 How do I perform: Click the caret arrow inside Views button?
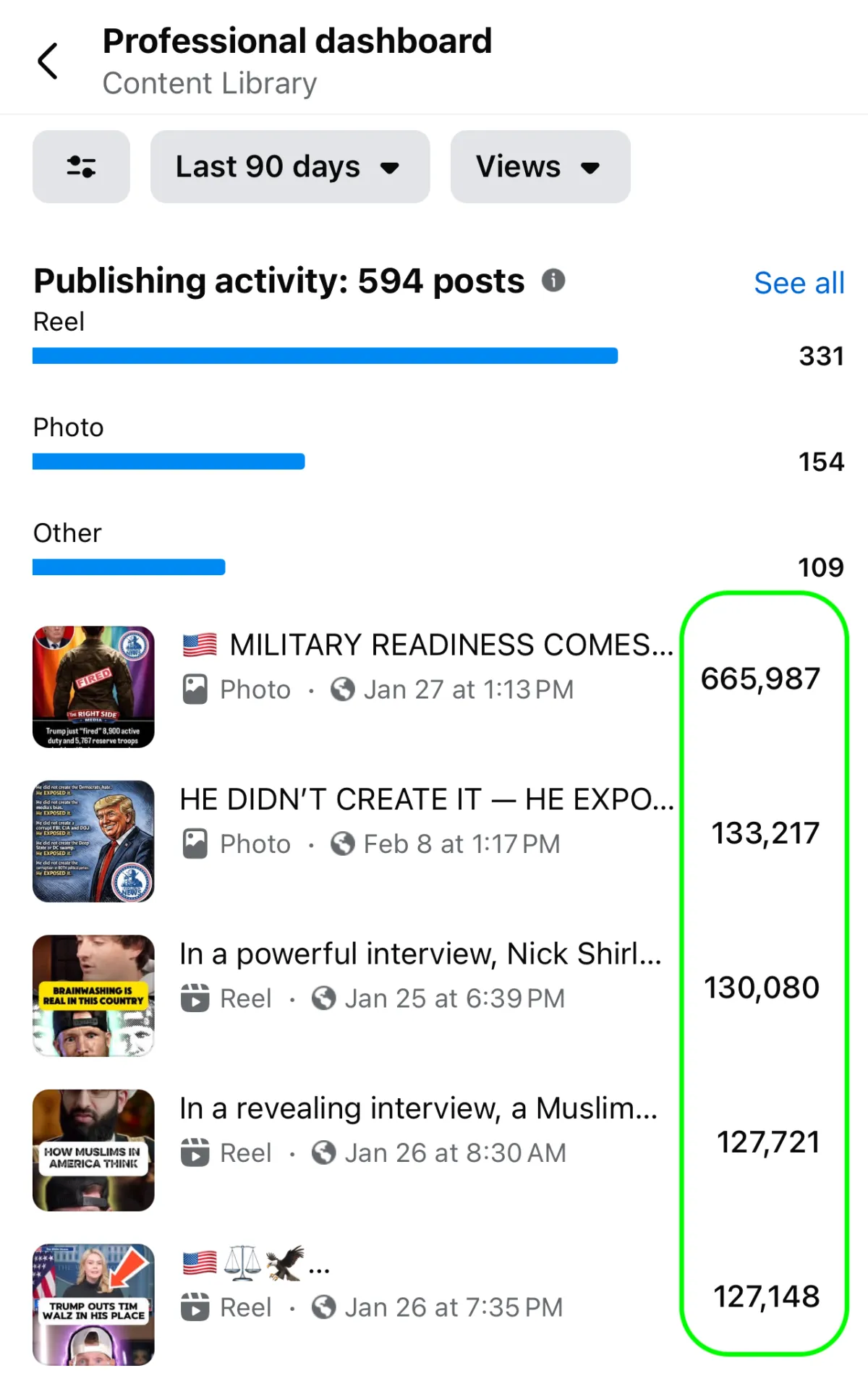pyautogui.click(x=590, y=168)
